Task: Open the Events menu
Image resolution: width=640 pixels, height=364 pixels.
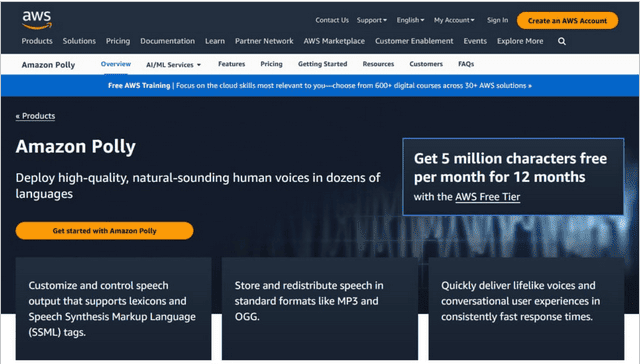Action: 475,41
